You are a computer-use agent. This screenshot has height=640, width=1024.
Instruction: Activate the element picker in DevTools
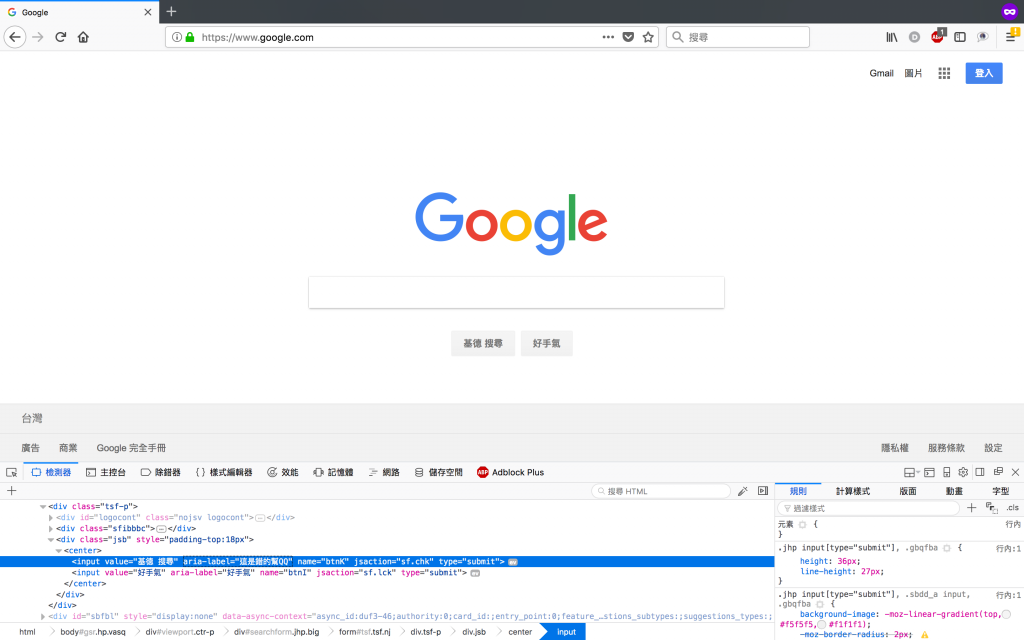11,472
